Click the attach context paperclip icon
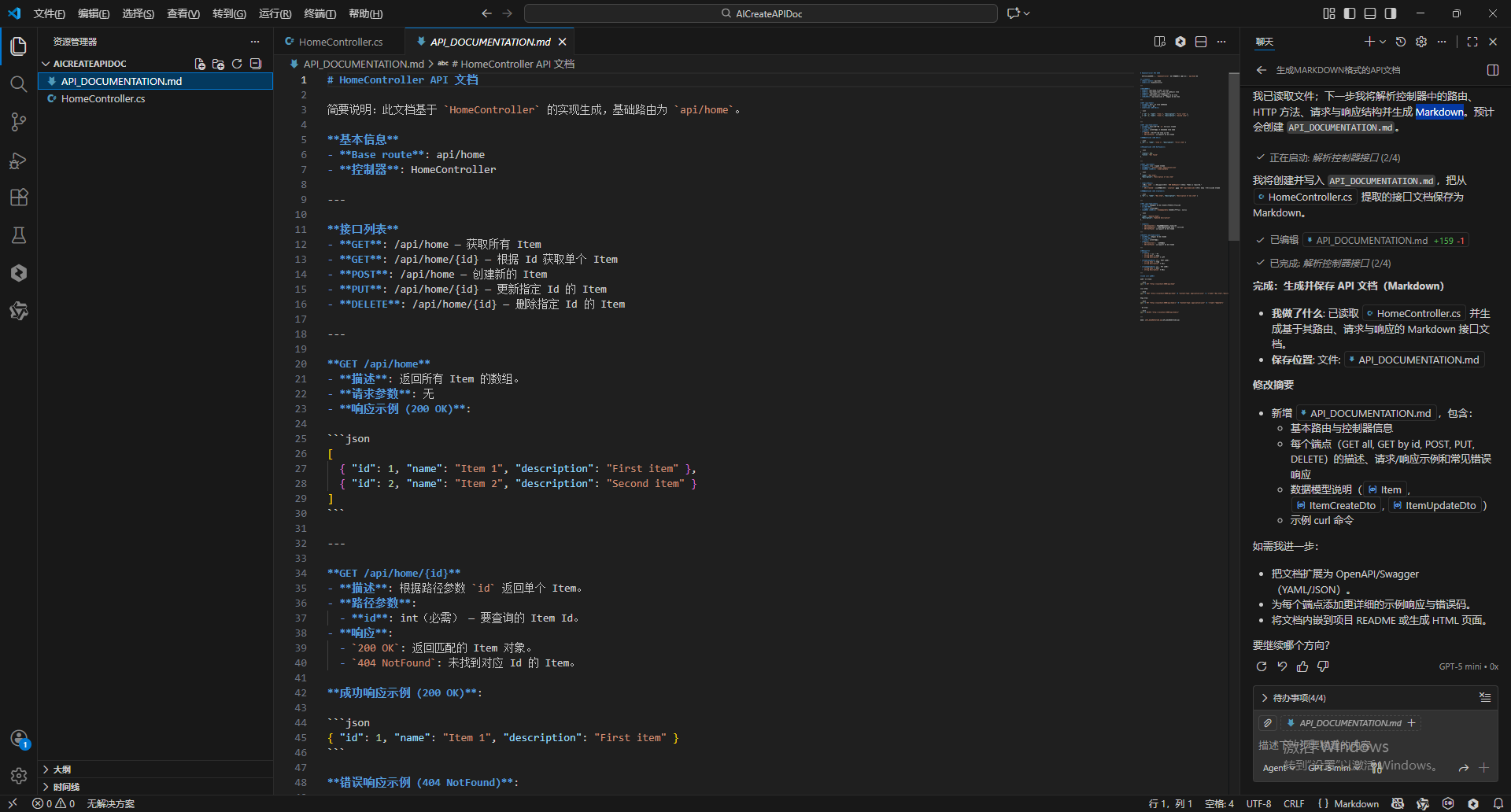Image resolution: width=1511 pixels, height=812 pixels. point(1267,723)
